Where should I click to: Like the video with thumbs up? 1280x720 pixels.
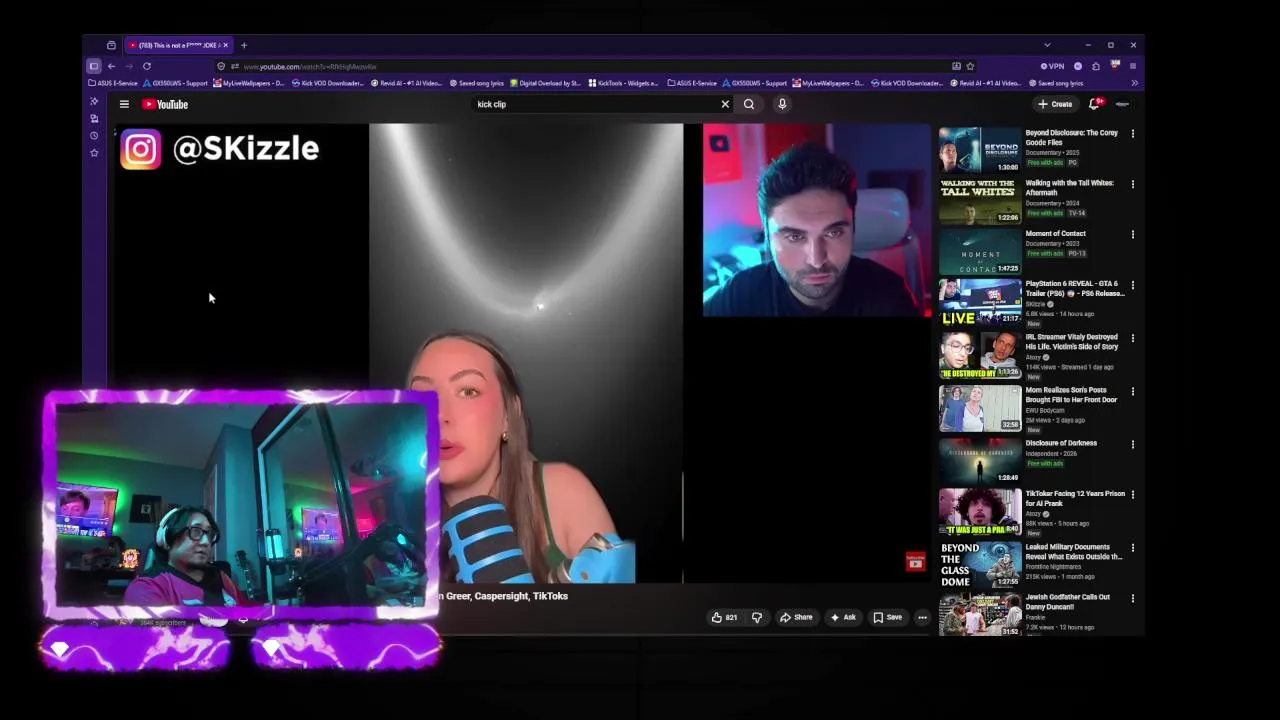(724, 617)
